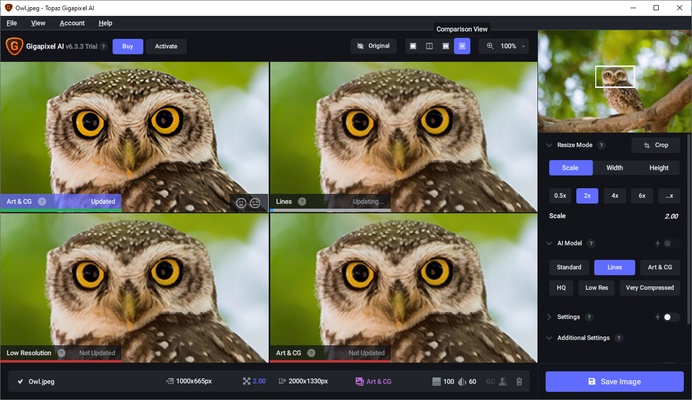The image size is (692, 400).
Task: Click the Save Image button
Action: pos(614,381)
